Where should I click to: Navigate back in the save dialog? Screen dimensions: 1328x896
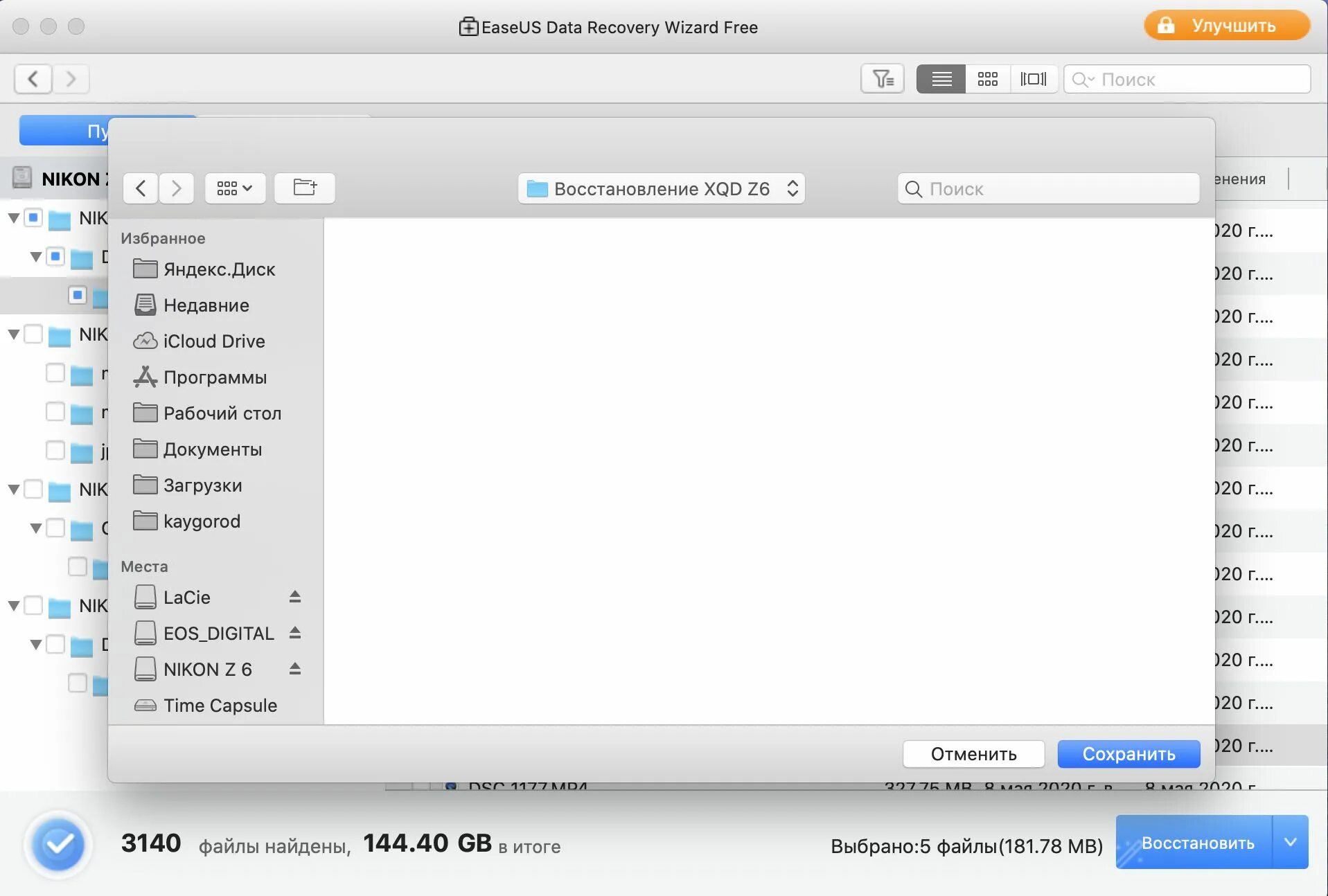141,188
